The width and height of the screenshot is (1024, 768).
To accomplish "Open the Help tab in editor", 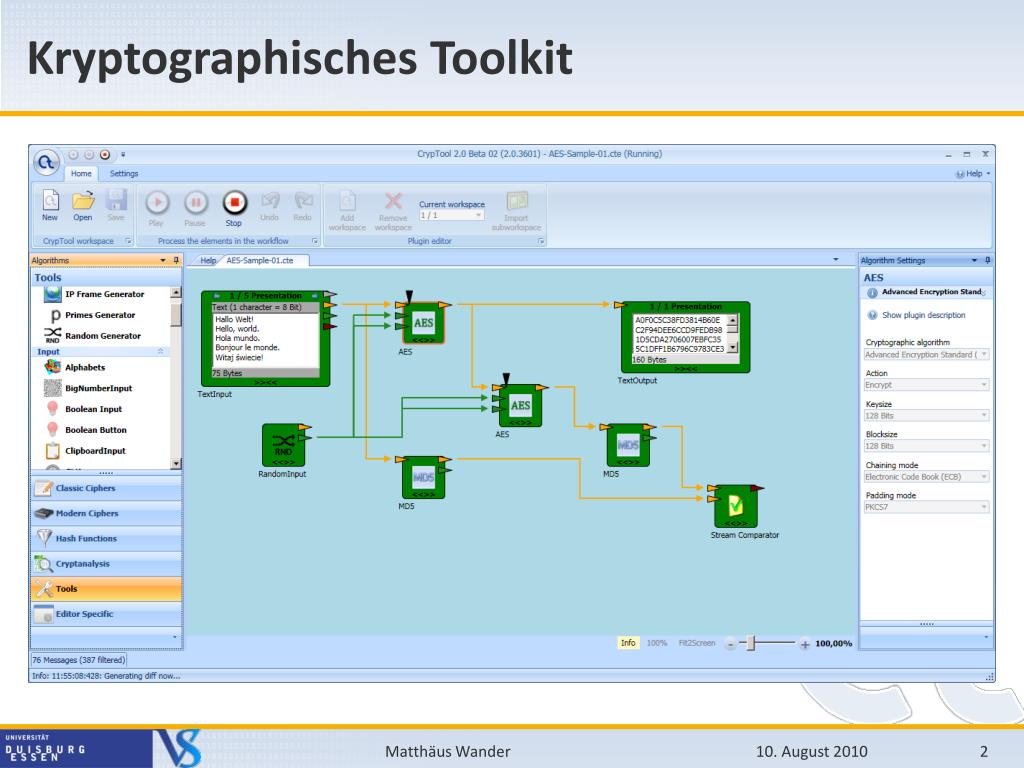I will point(208,261).
